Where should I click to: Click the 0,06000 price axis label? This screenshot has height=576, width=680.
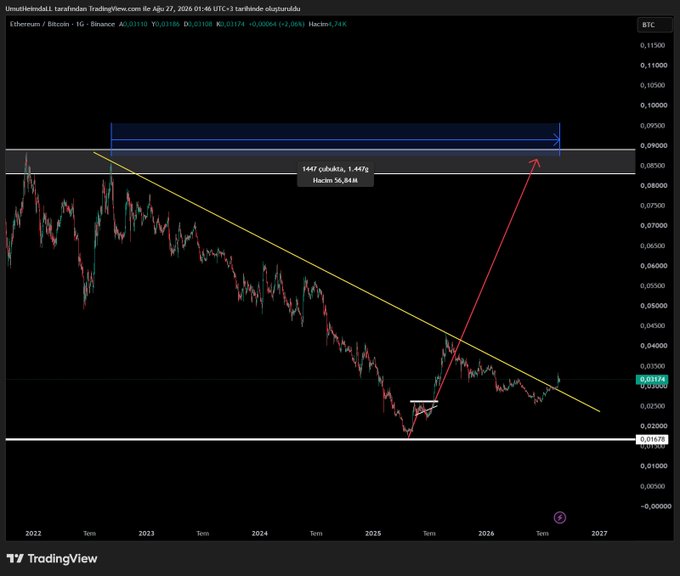(654, 265)
